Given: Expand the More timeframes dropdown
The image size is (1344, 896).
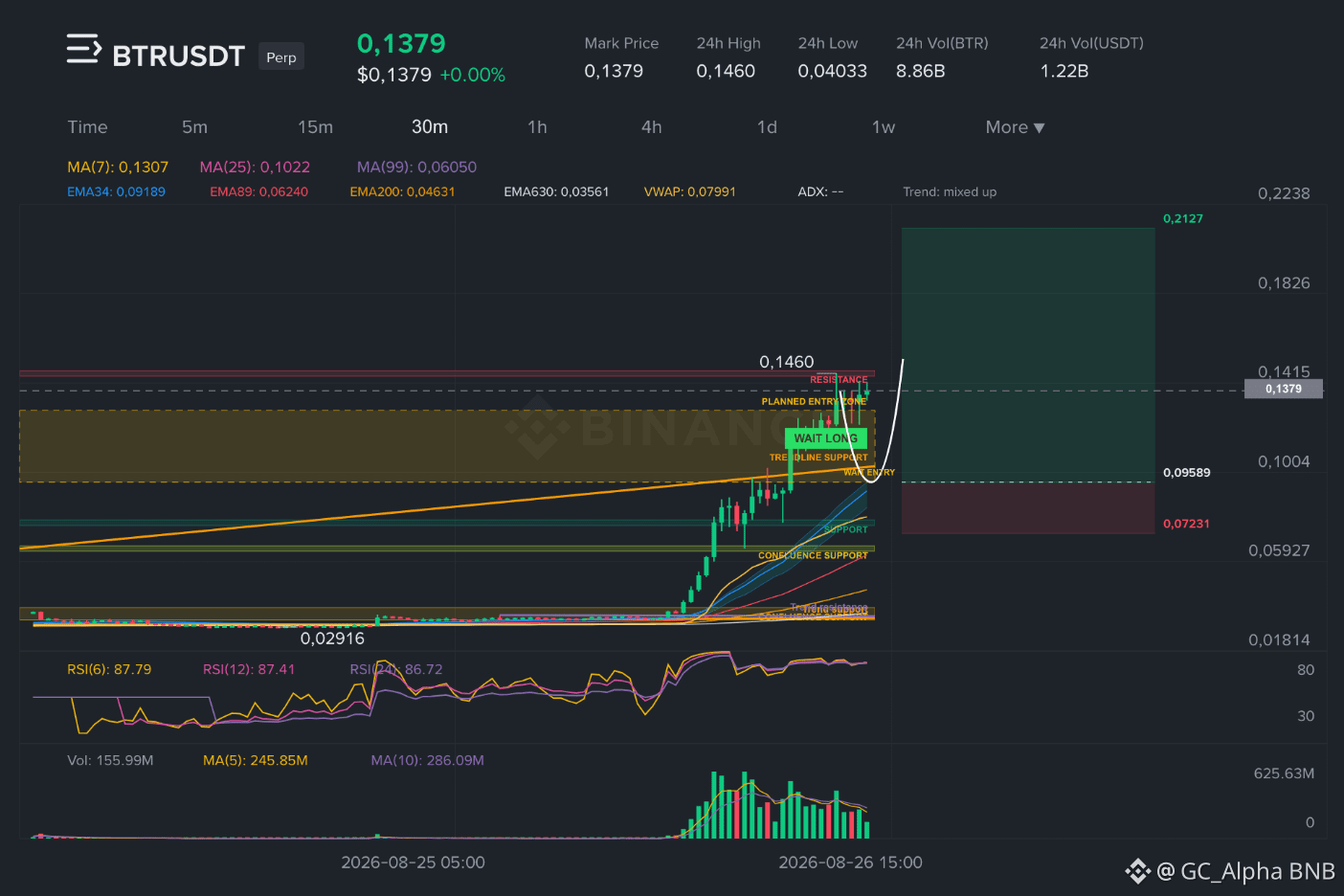Looking at the screenshot, I should pyautogui.click(x=1015, y=127).
